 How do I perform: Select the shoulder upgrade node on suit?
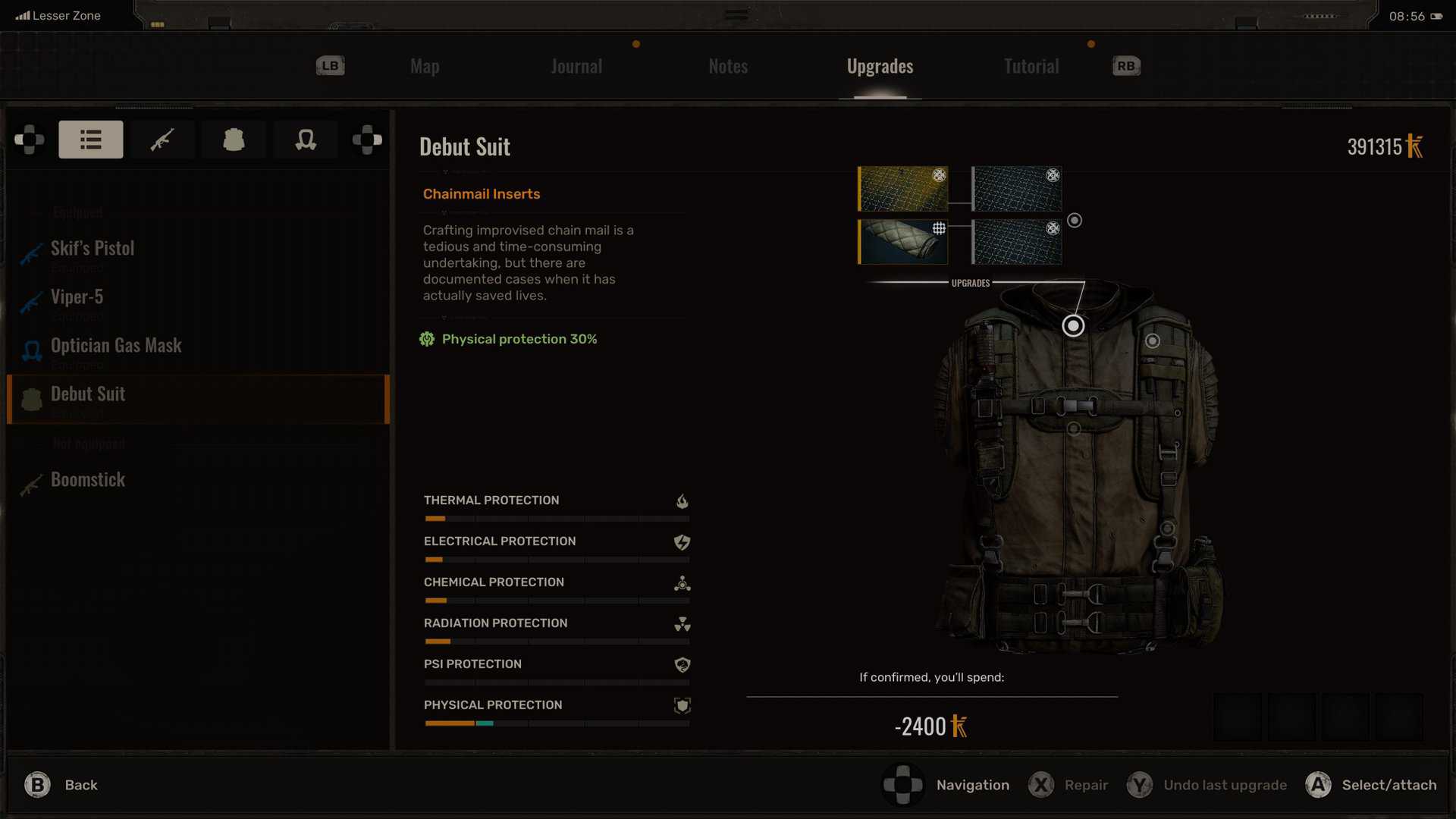pos(1153,341)
